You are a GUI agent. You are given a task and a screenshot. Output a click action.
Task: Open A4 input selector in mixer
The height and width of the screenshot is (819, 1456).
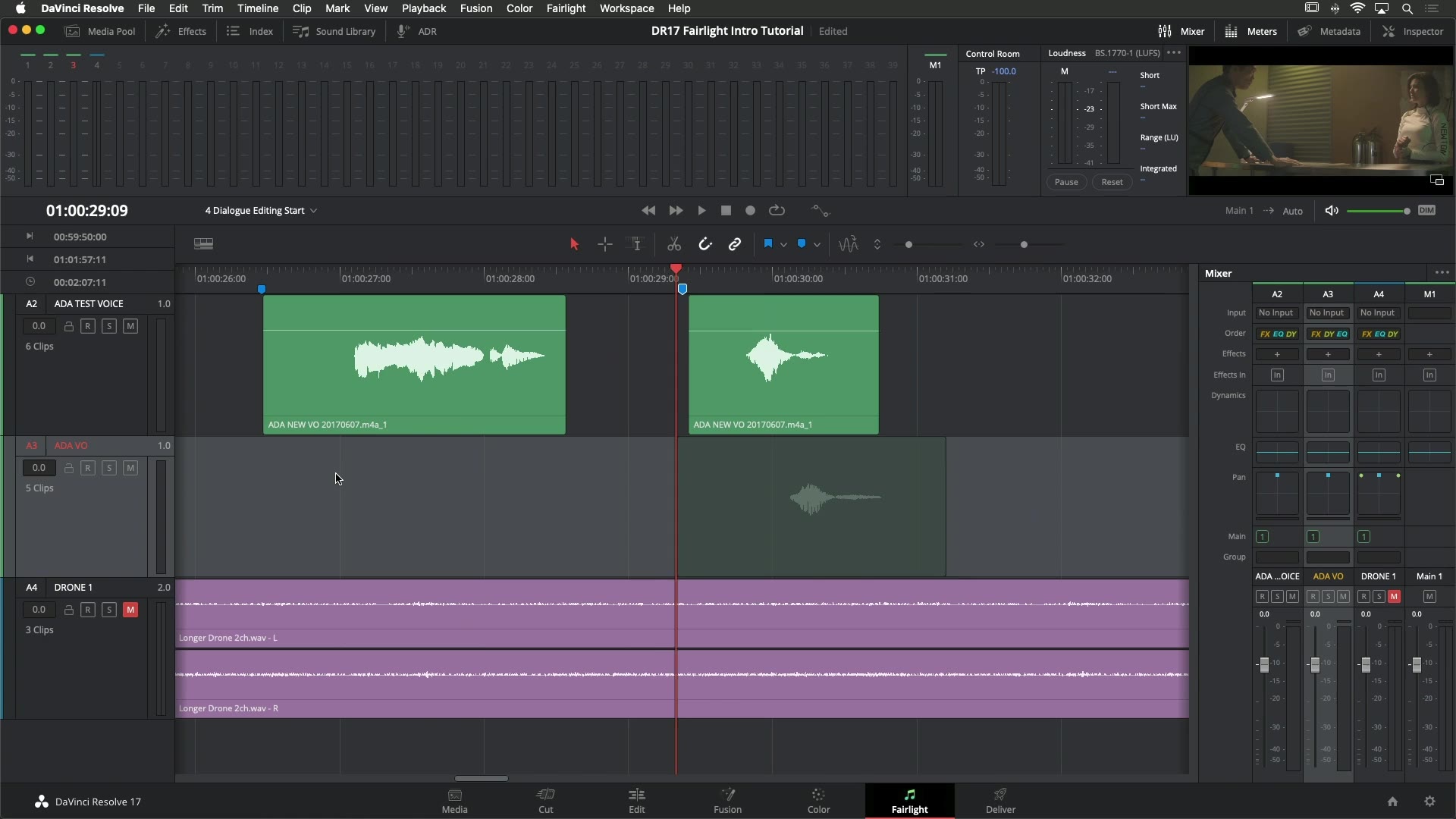(1379, 313)
